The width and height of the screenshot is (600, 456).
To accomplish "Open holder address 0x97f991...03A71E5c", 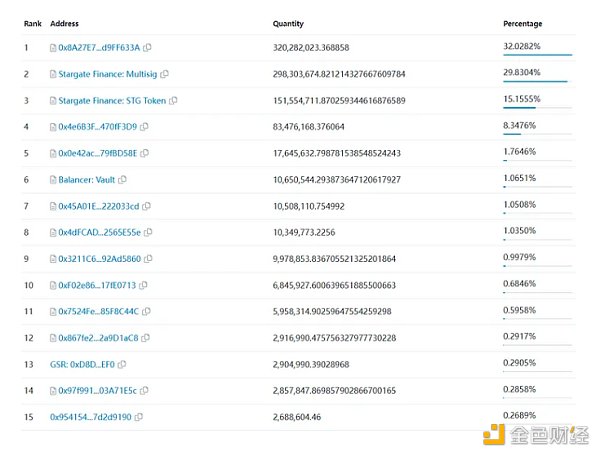I will click(98, 391).
